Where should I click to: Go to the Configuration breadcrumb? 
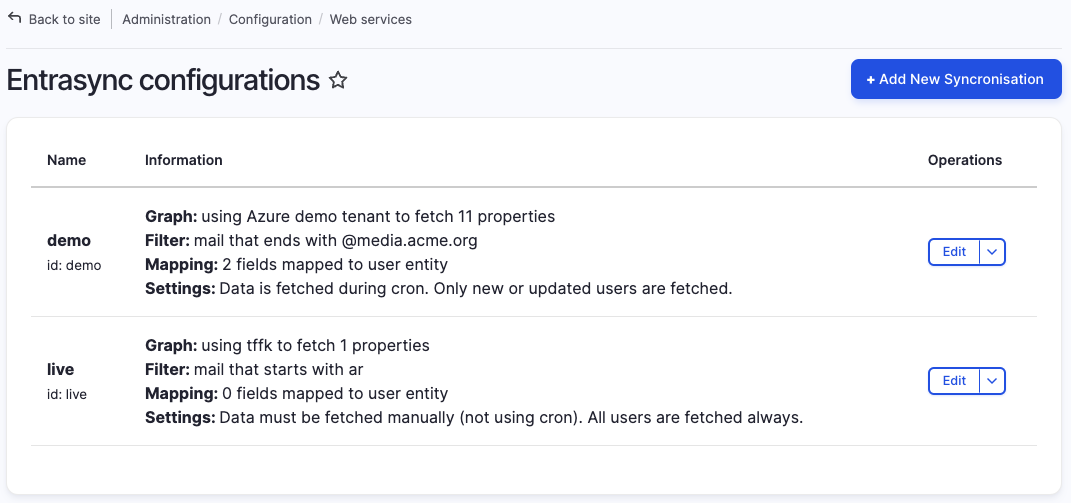(270, 19)
